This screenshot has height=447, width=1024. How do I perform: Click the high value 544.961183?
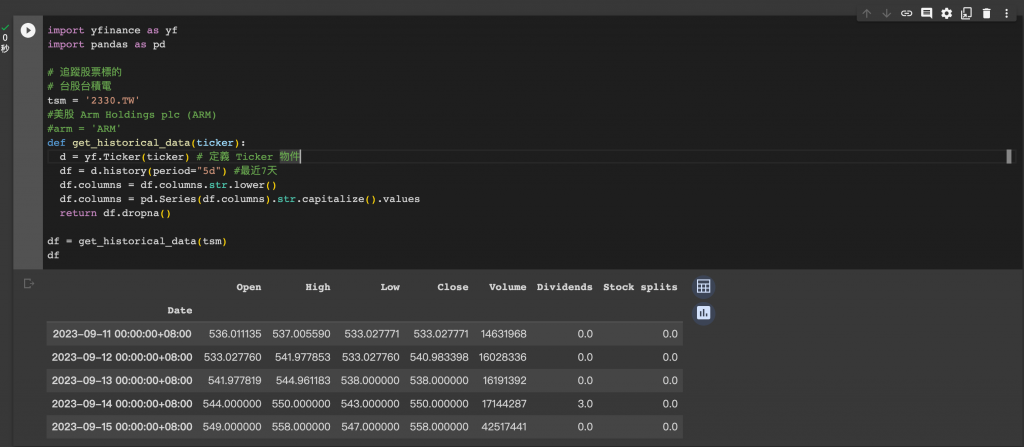point(302,380)
